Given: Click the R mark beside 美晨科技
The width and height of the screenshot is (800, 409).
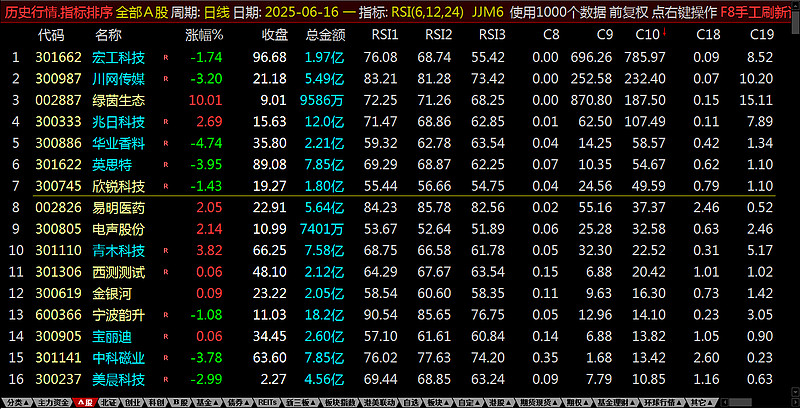Looking at the screenshot, I should [x=165, y=380].
